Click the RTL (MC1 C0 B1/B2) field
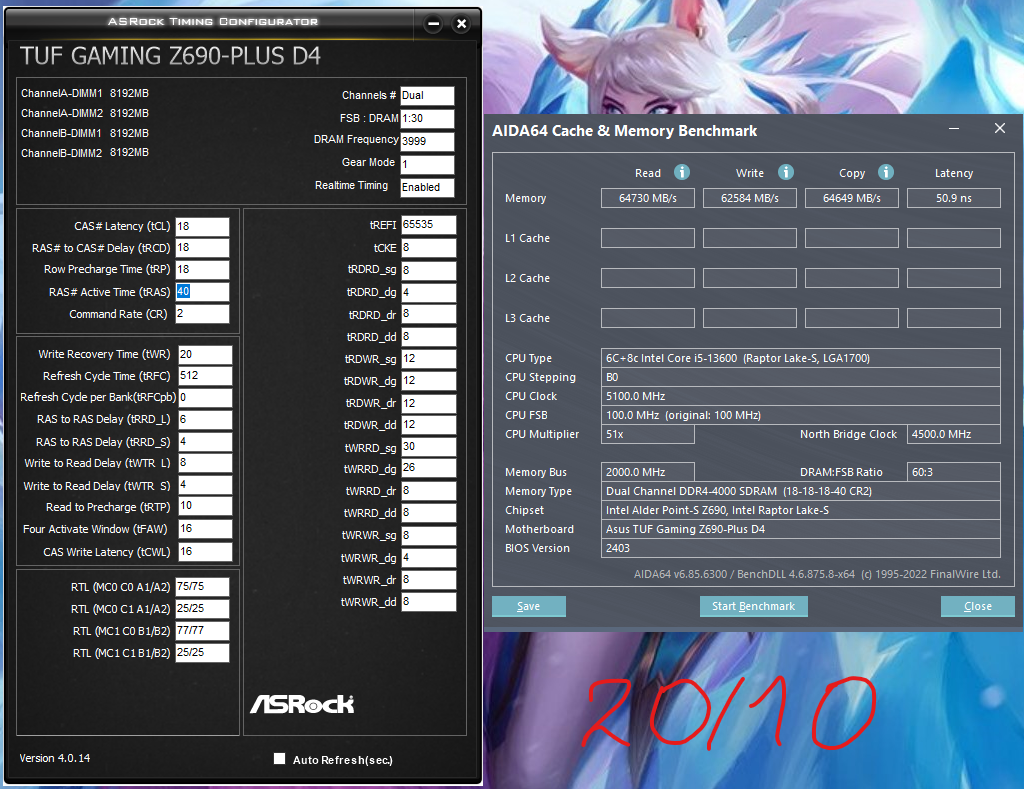1024x789 pixels. click(x=202, y=631)
